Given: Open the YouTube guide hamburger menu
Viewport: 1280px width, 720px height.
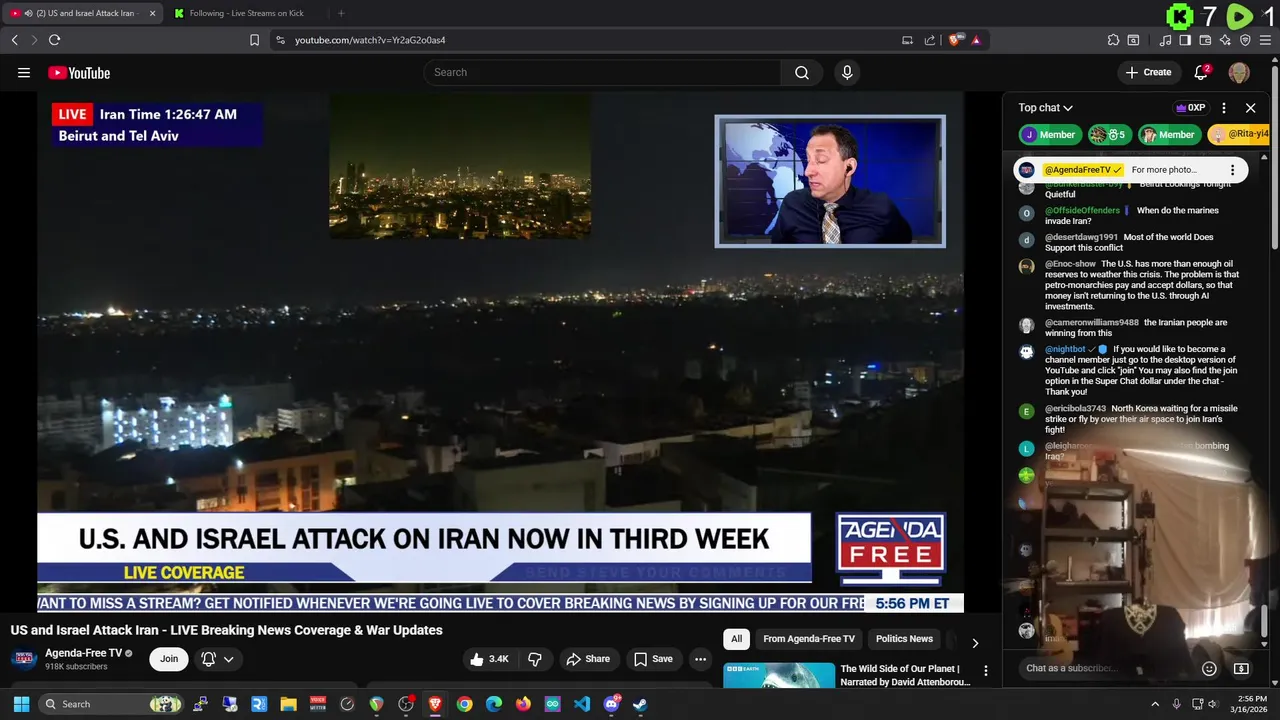Looking at the screenshot, I should click(24, 72).
